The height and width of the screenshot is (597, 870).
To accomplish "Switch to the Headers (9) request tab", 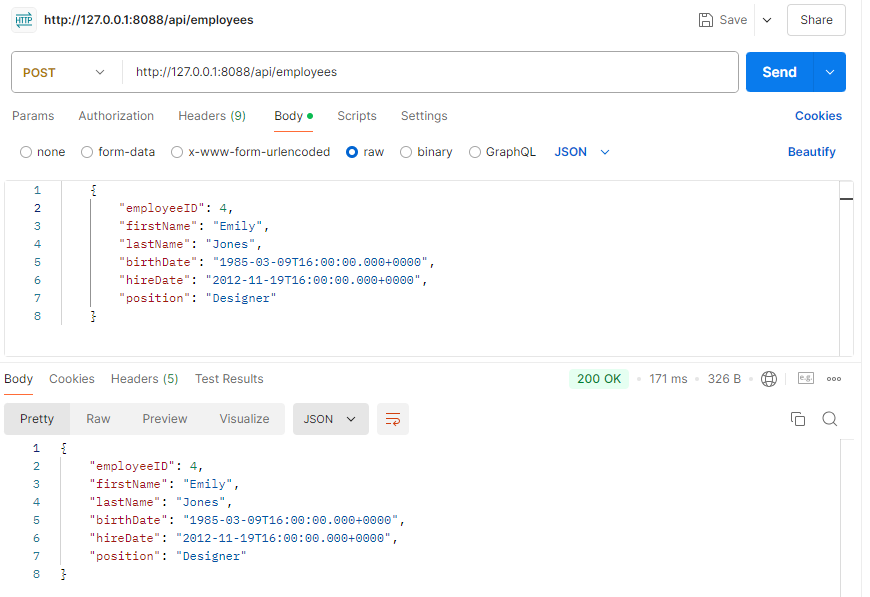I will (211, 116).
